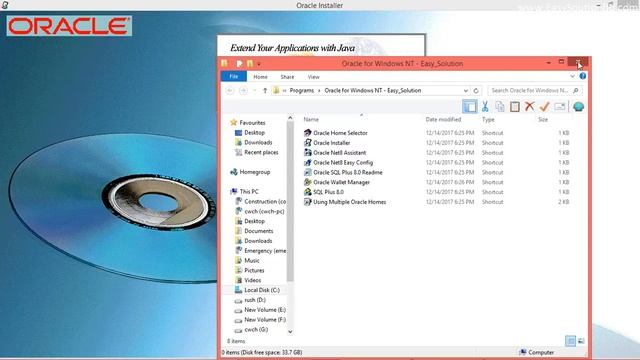The width and height of the screenshot is (640, 360).
Task: Select Oracle Net8 Easy Config shortcut
Action: 343,162
